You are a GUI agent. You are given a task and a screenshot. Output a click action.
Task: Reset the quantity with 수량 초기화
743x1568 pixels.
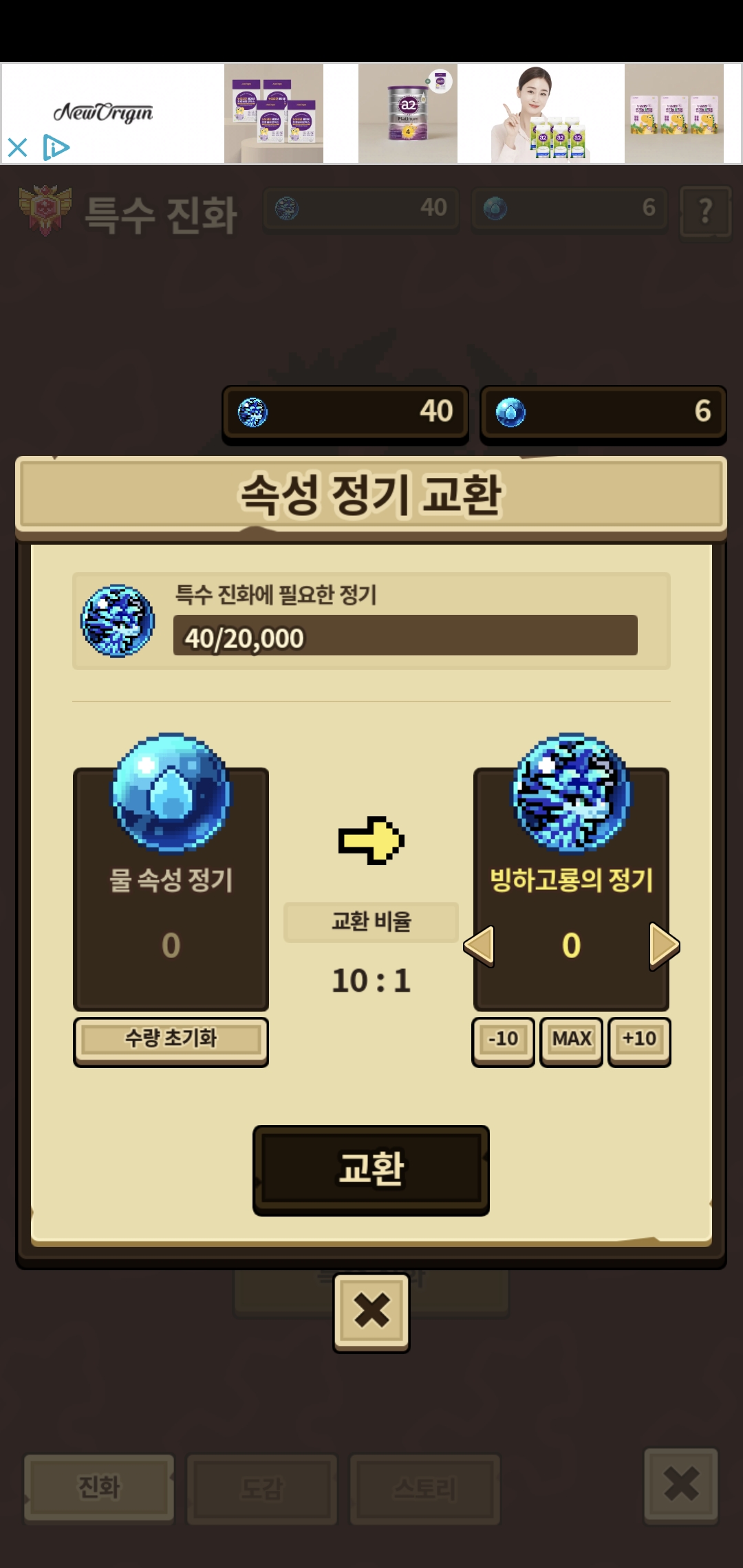(x=171, y=1041)
